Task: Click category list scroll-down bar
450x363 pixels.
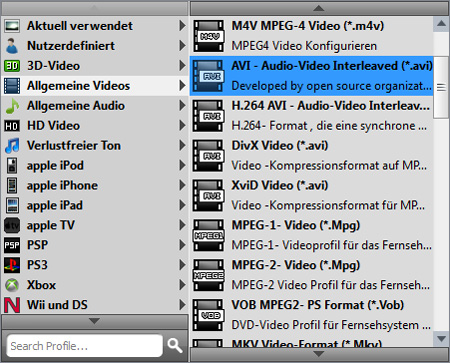Action: (95, 322)
